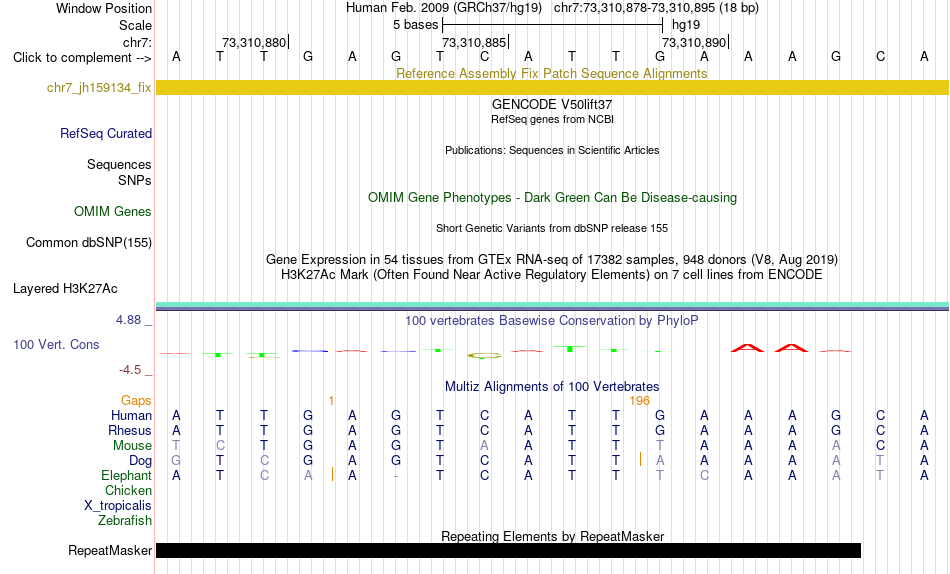Click OMIM Gene Phenotypes track title

(x=552, y=198)
